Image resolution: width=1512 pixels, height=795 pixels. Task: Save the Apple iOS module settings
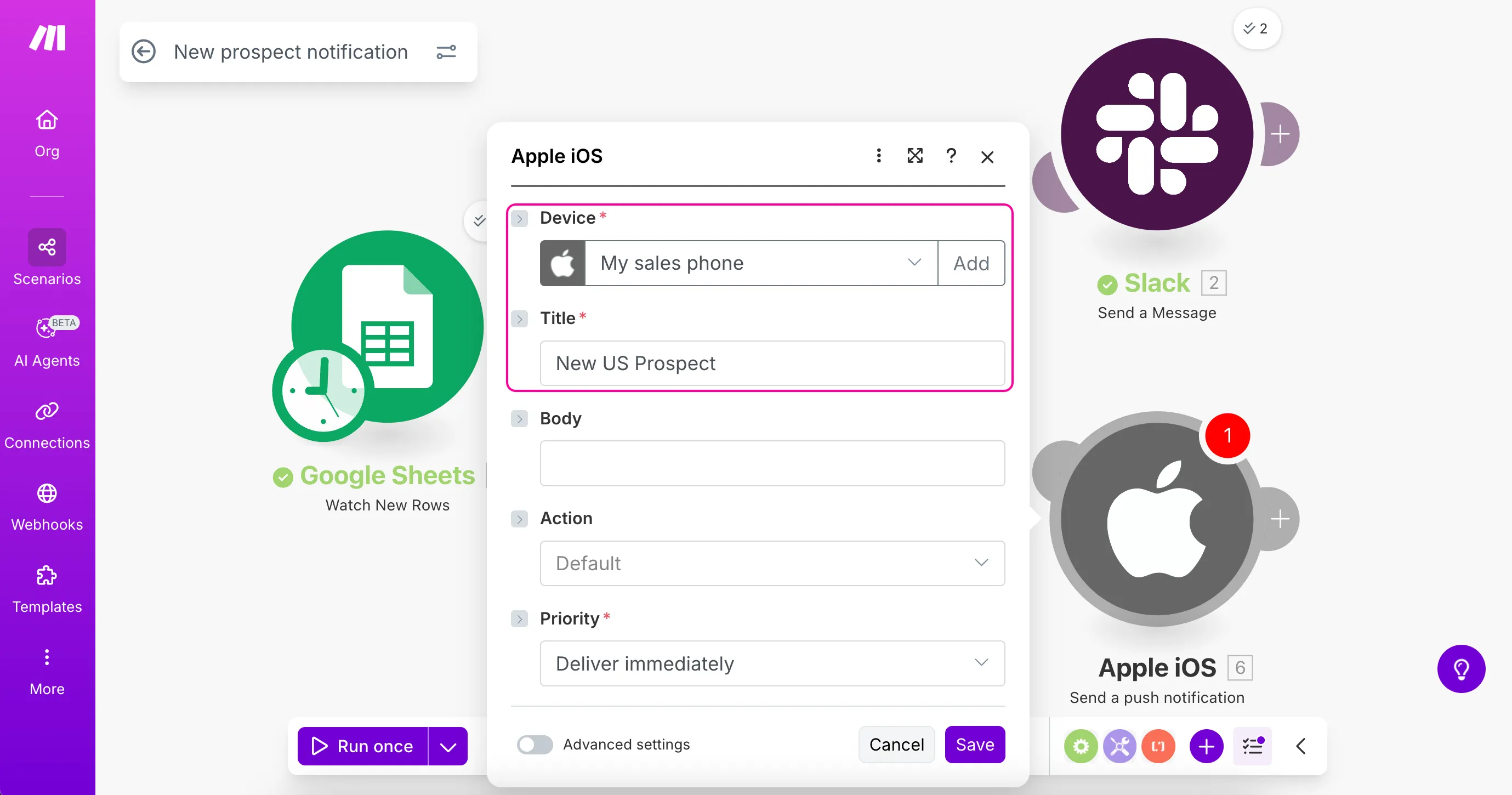pyautogui.click(x=975, y=745)
